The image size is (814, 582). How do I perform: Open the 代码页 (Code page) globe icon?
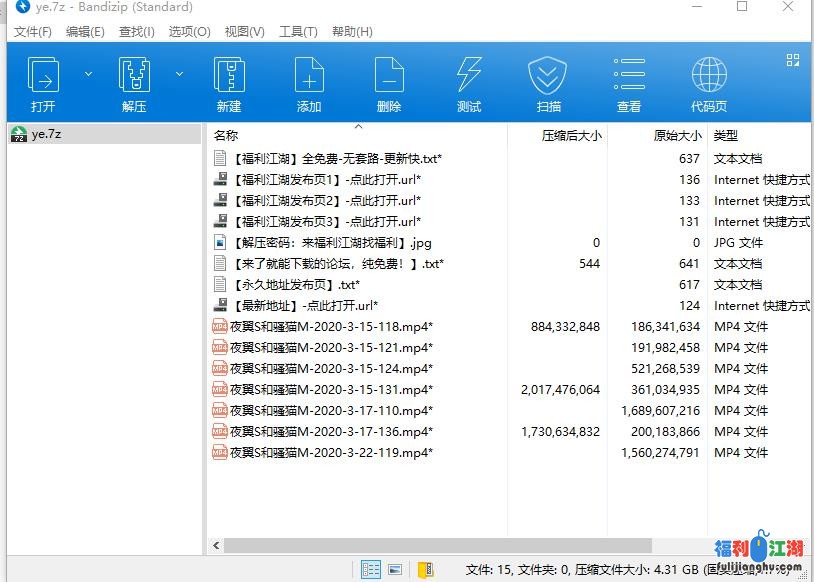tap(709, 84)
